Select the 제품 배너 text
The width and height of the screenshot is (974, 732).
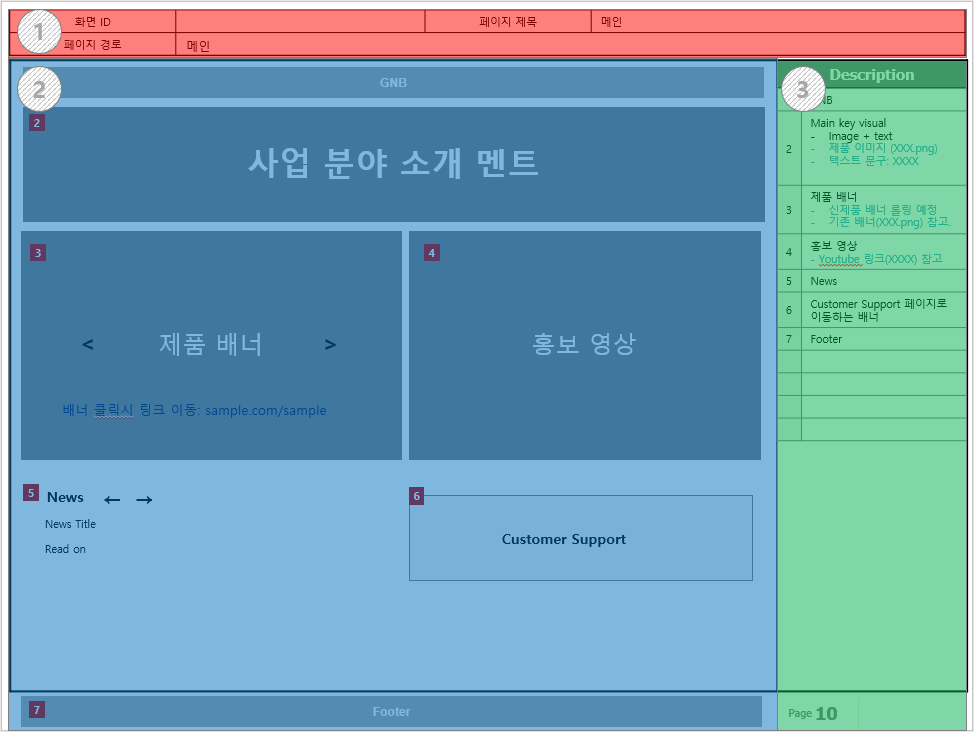point(211,344)
